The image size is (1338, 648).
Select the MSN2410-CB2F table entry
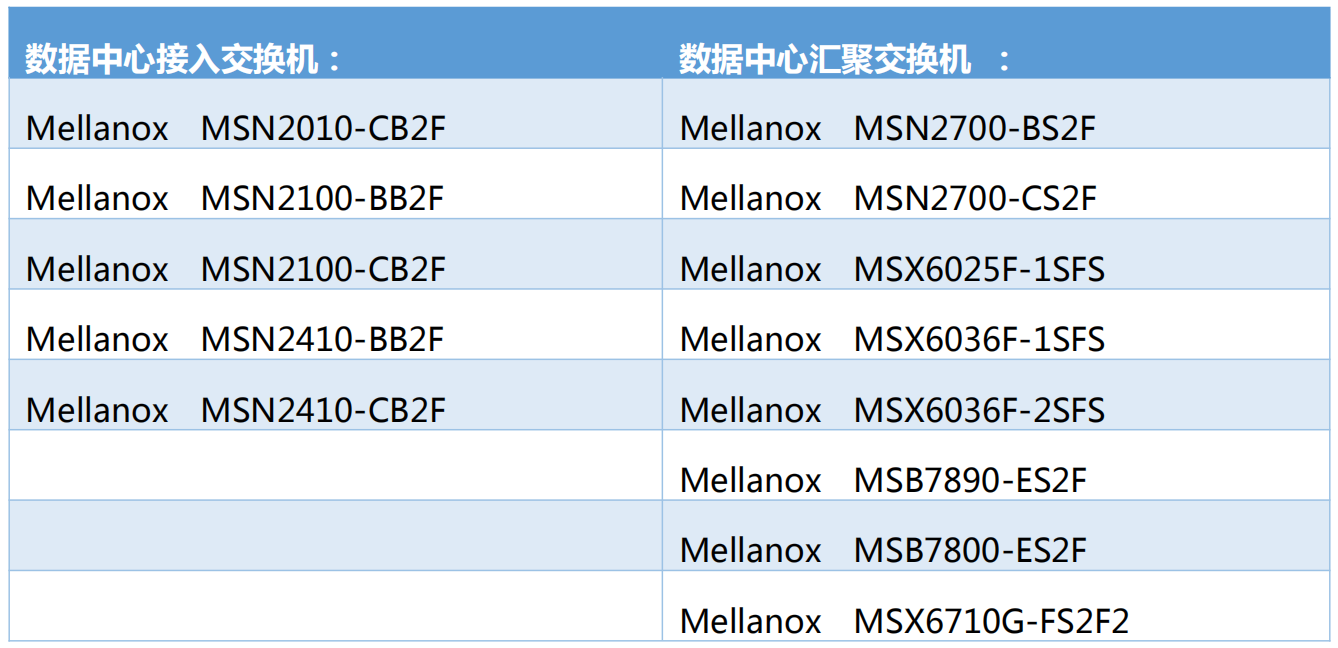click(x=323, y=410)
